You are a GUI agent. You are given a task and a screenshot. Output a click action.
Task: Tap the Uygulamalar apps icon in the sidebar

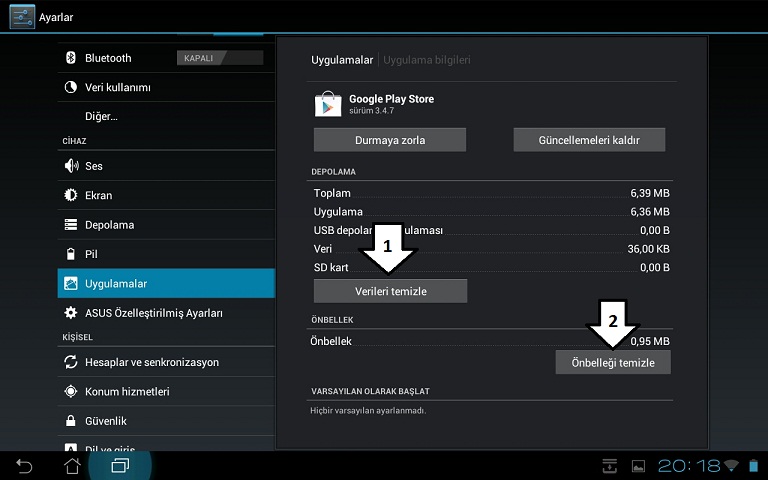tap(71, 283)
